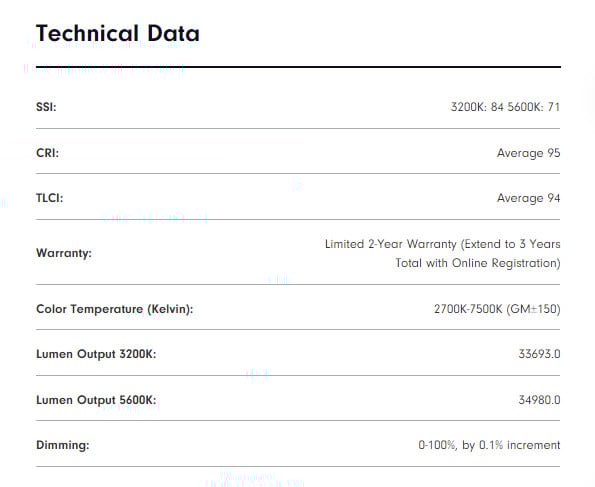
Task: Select the SSI label
Action: tap(46, 107)
